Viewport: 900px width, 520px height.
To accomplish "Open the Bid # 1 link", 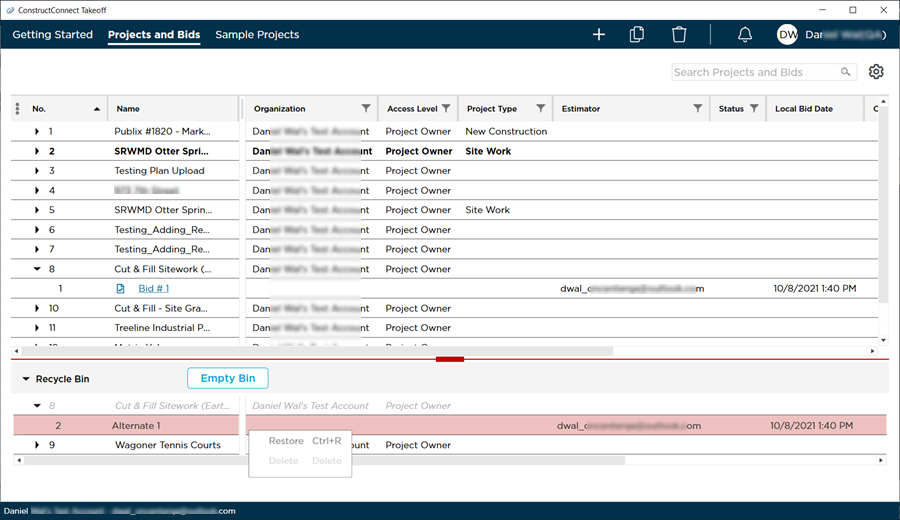I will [x=153, y=289].
